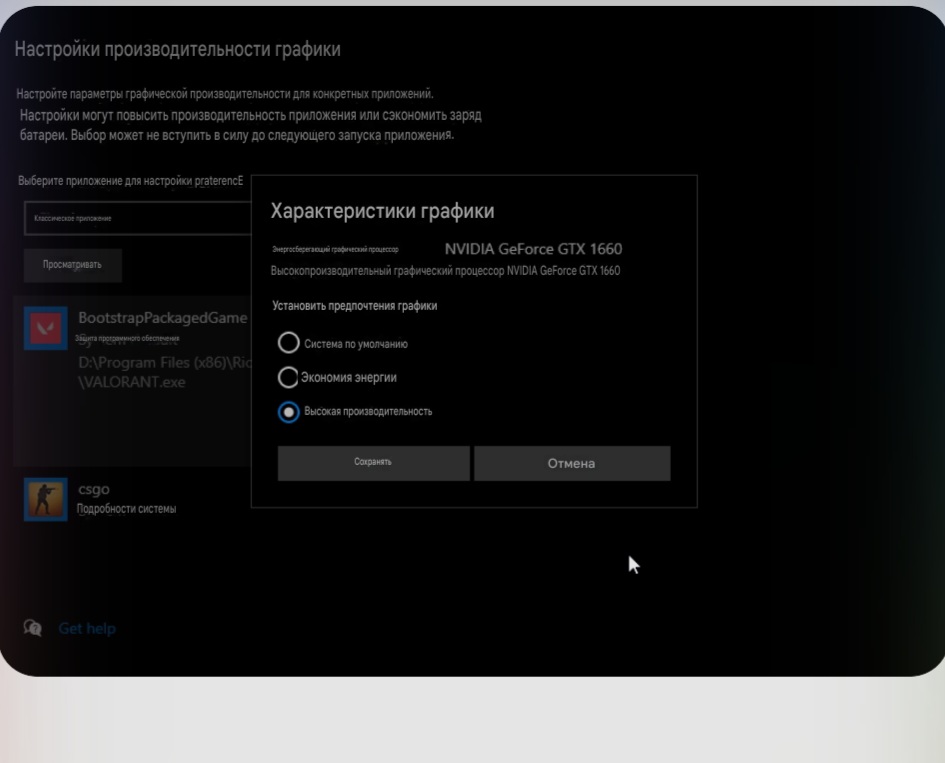The height and width of the screenshot is (763, 945).
Task: Click the Get help chat icon
Action: [33, 628]
